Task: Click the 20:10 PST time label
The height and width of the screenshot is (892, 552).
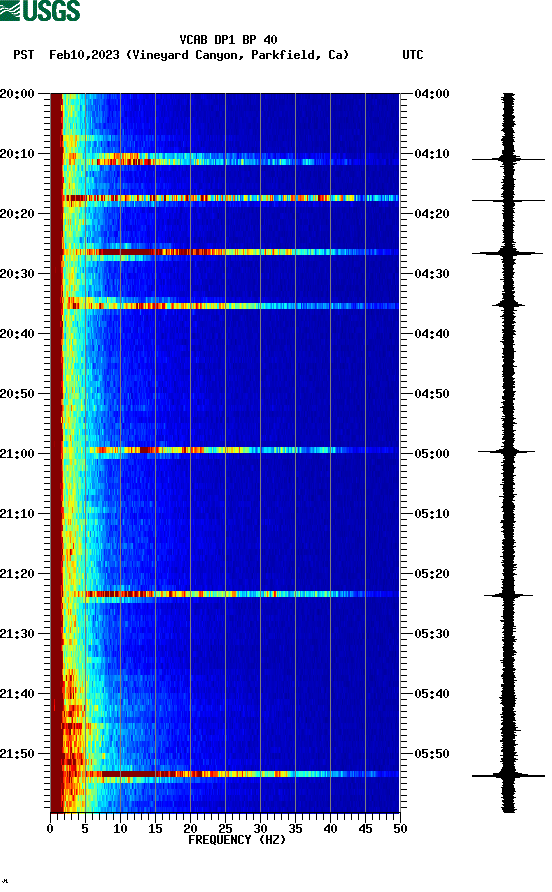Action: [x=18, y=154]
